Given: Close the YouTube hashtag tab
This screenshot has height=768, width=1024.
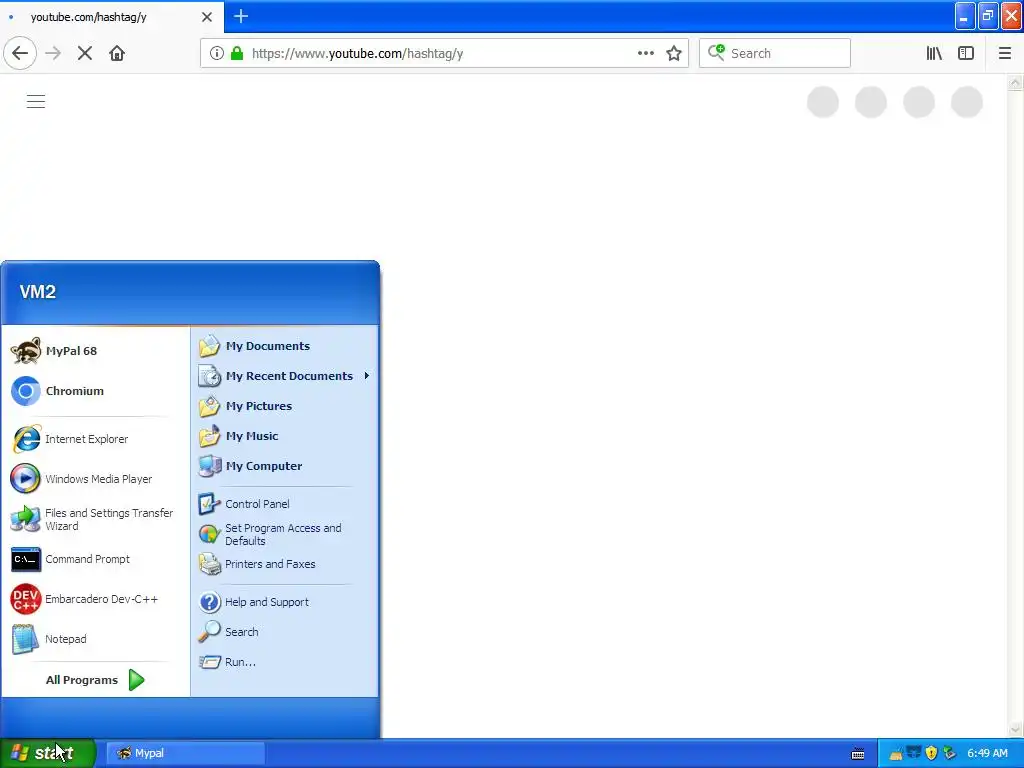Looking at the screenshot, I should 207,17.
